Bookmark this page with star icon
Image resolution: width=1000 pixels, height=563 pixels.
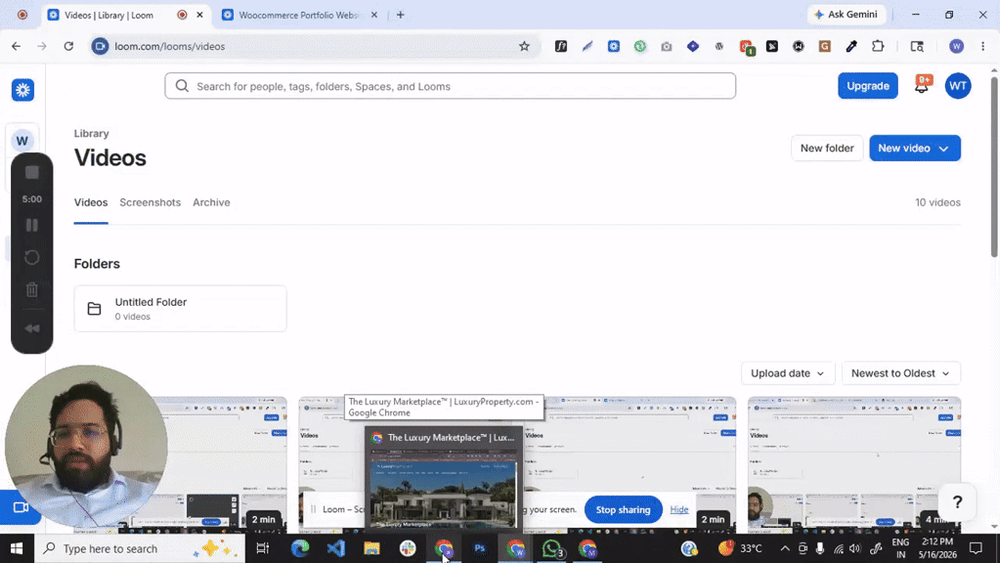click(x=524, y=46)
